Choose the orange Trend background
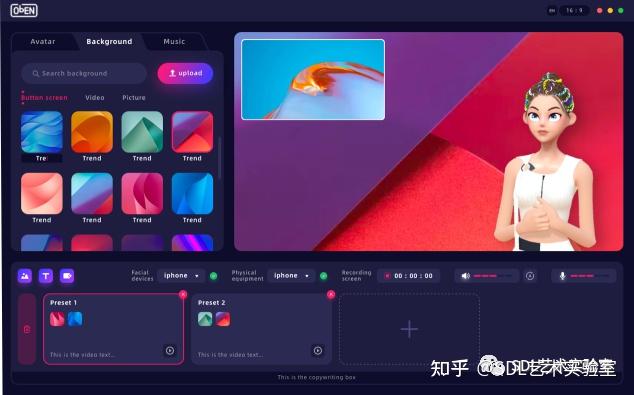634x395 pixels. tap(92, 132)
